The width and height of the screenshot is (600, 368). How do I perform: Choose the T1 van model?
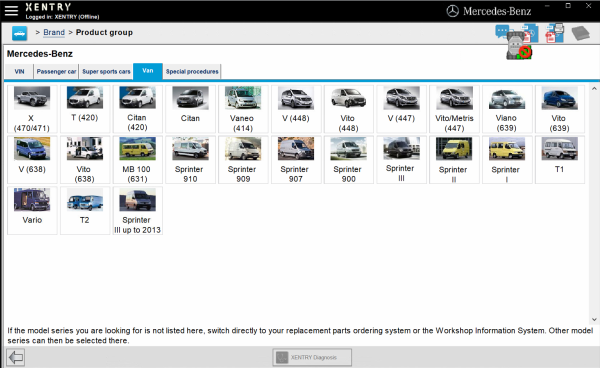[560, 160]
